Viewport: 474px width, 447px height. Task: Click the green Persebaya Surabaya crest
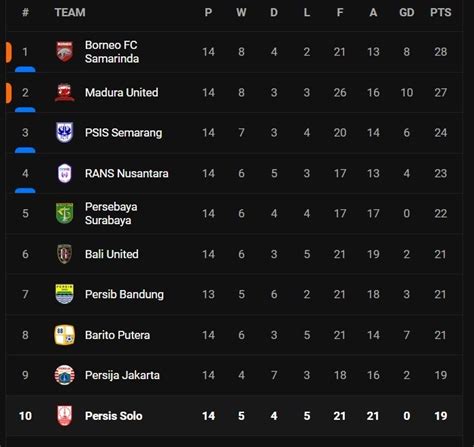(x=64, y=213)
